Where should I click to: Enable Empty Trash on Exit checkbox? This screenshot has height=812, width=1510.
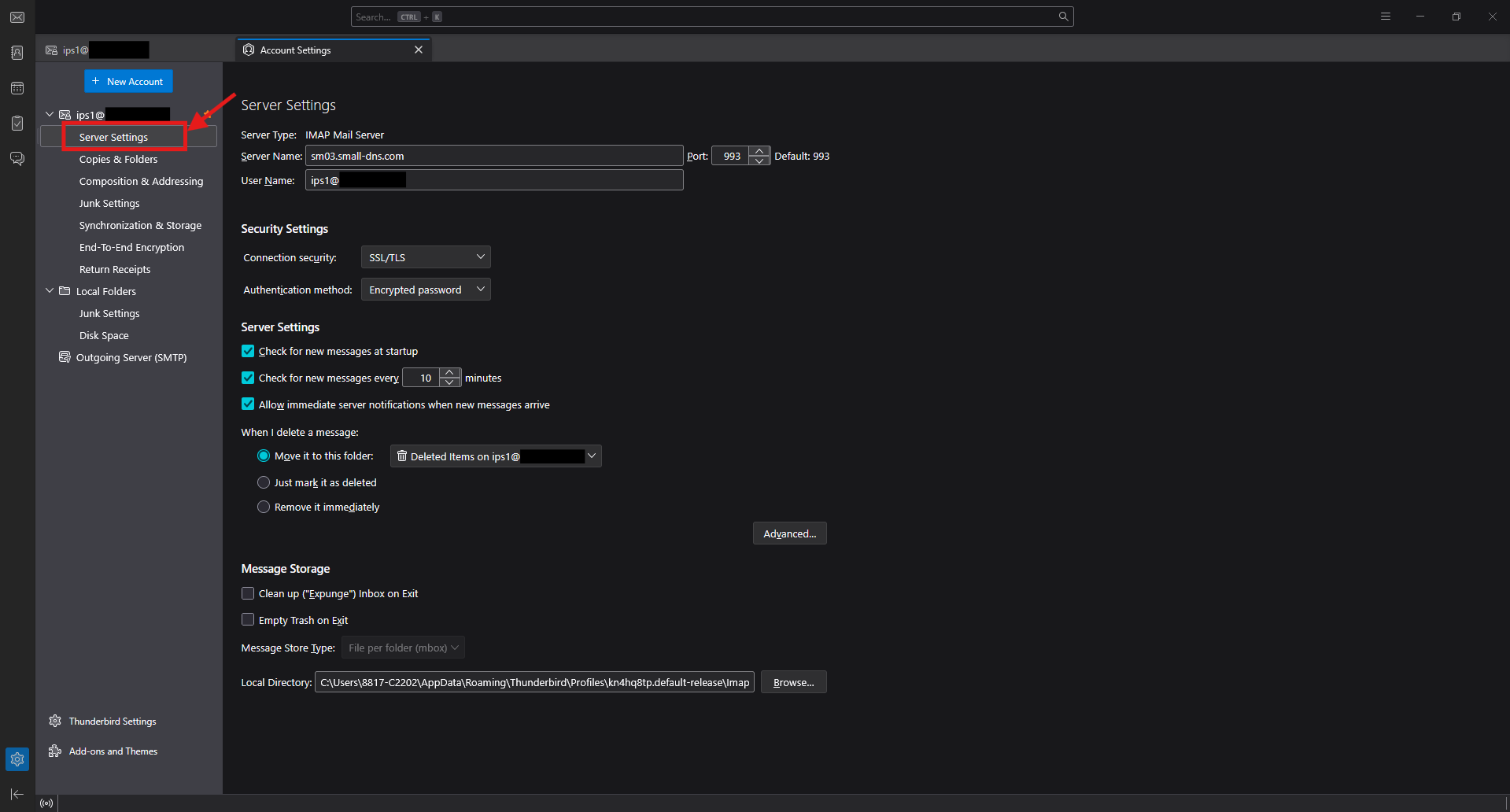click(x=248, y=620)
